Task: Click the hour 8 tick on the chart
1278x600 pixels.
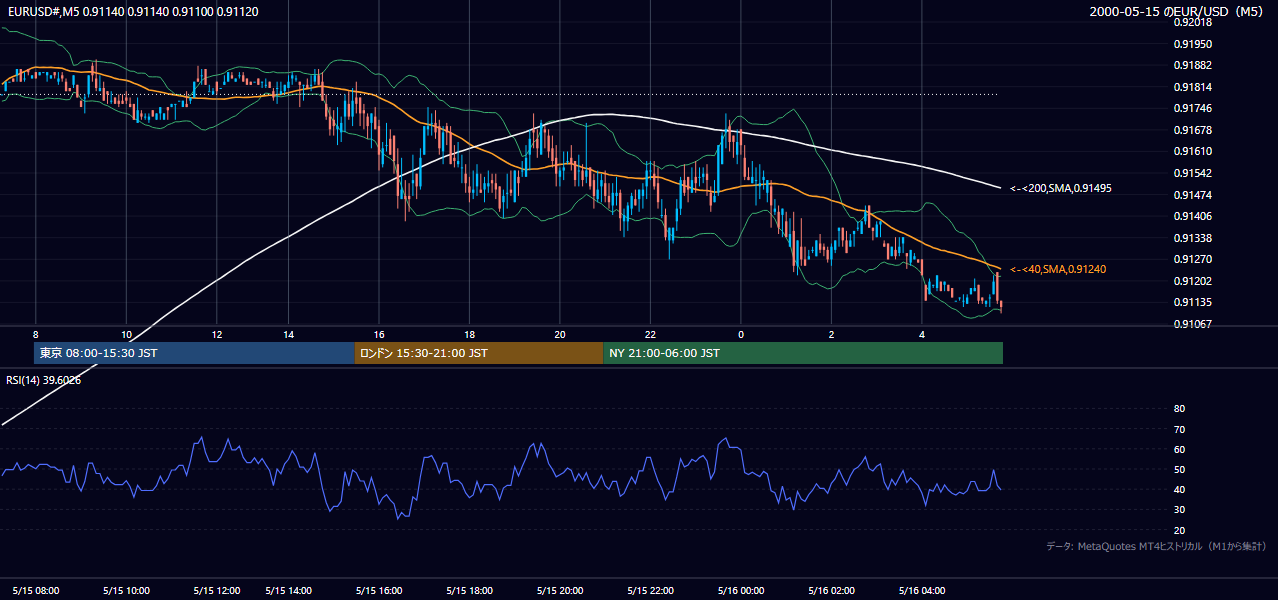Action: click(36, 334)
